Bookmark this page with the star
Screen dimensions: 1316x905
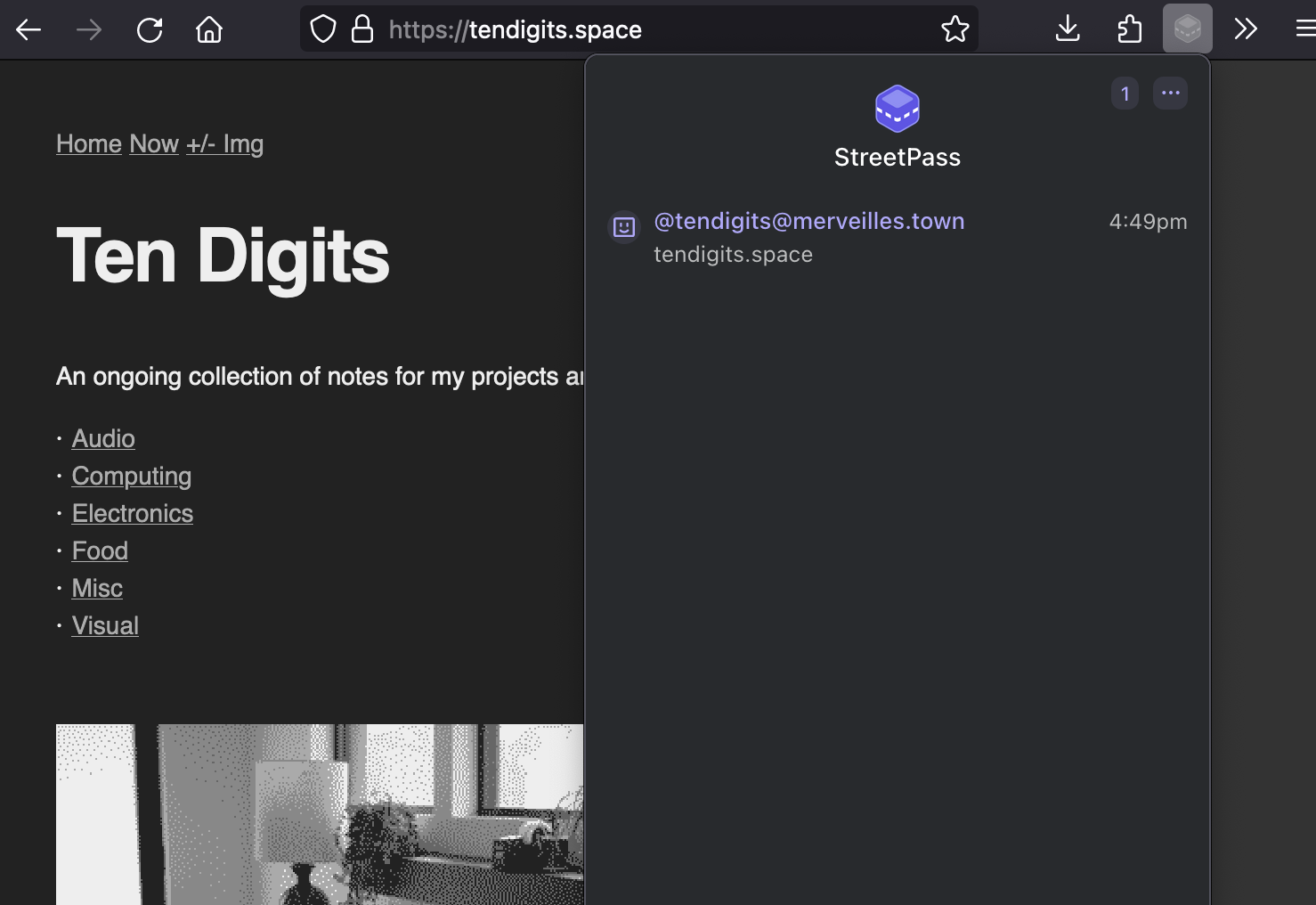[955, 29]
